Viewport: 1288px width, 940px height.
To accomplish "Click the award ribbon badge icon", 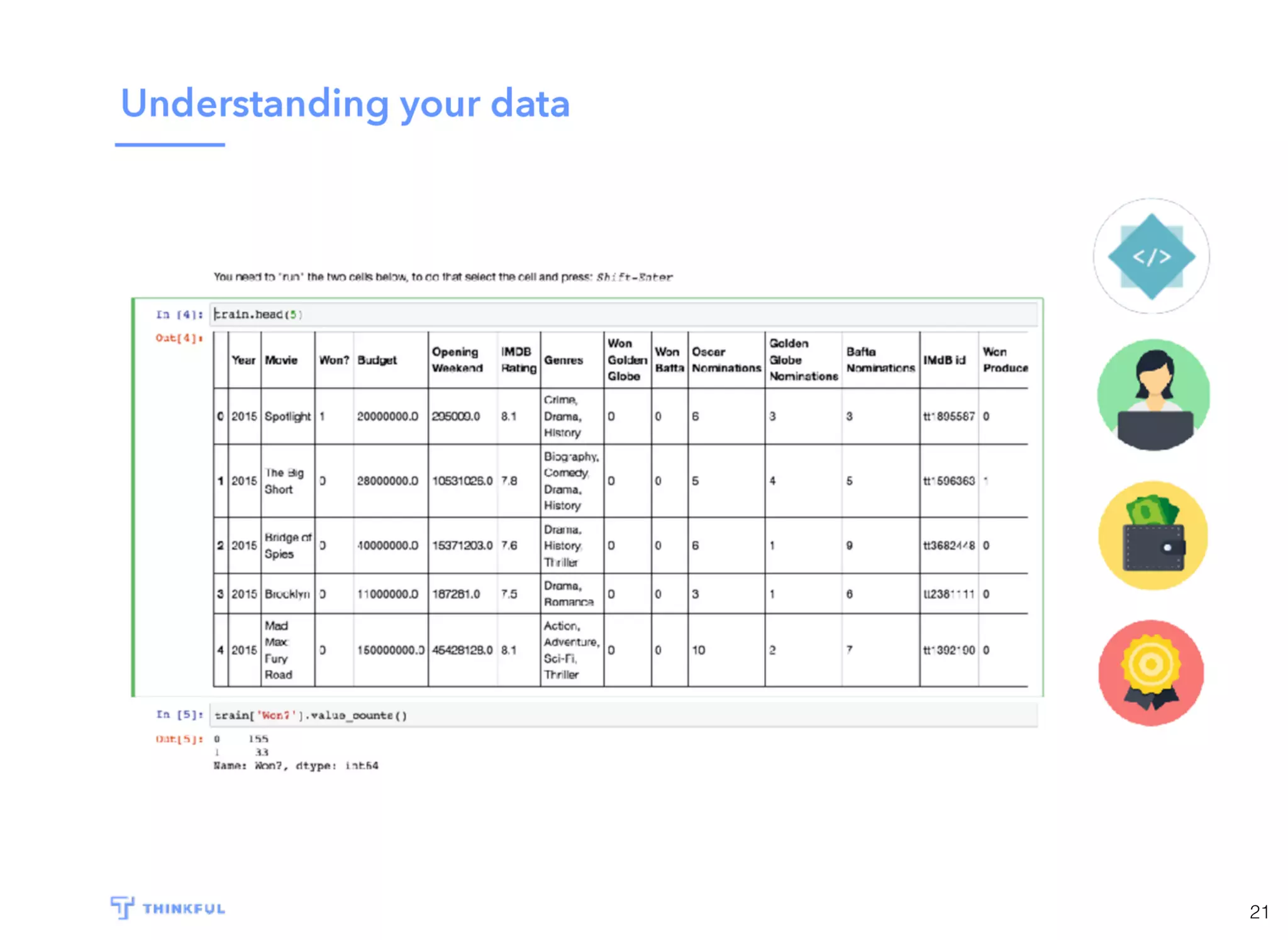I will coord(1151,672).
